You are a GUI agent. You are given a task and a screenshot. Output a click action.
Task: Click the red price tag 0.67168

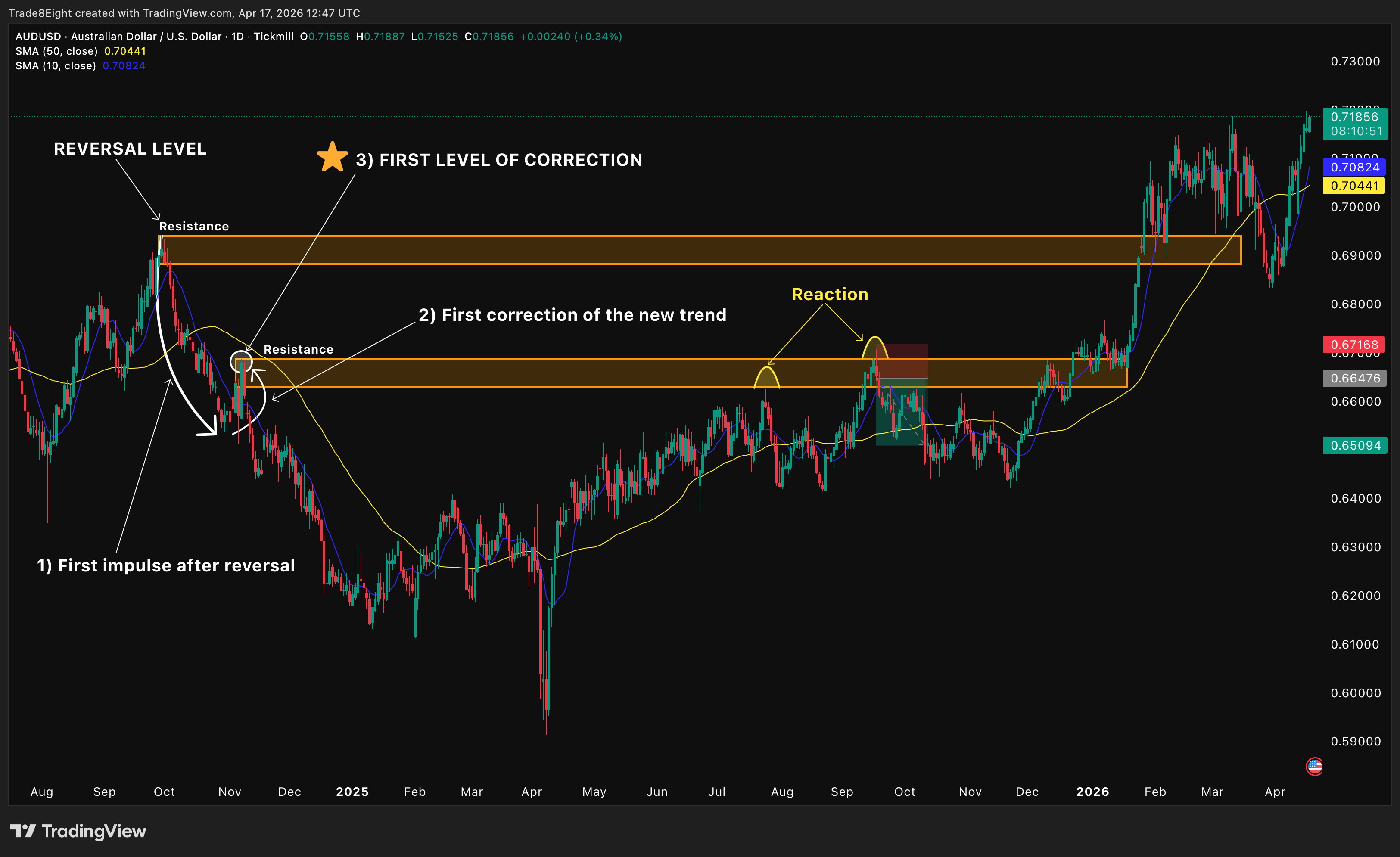pos(1354,345)
